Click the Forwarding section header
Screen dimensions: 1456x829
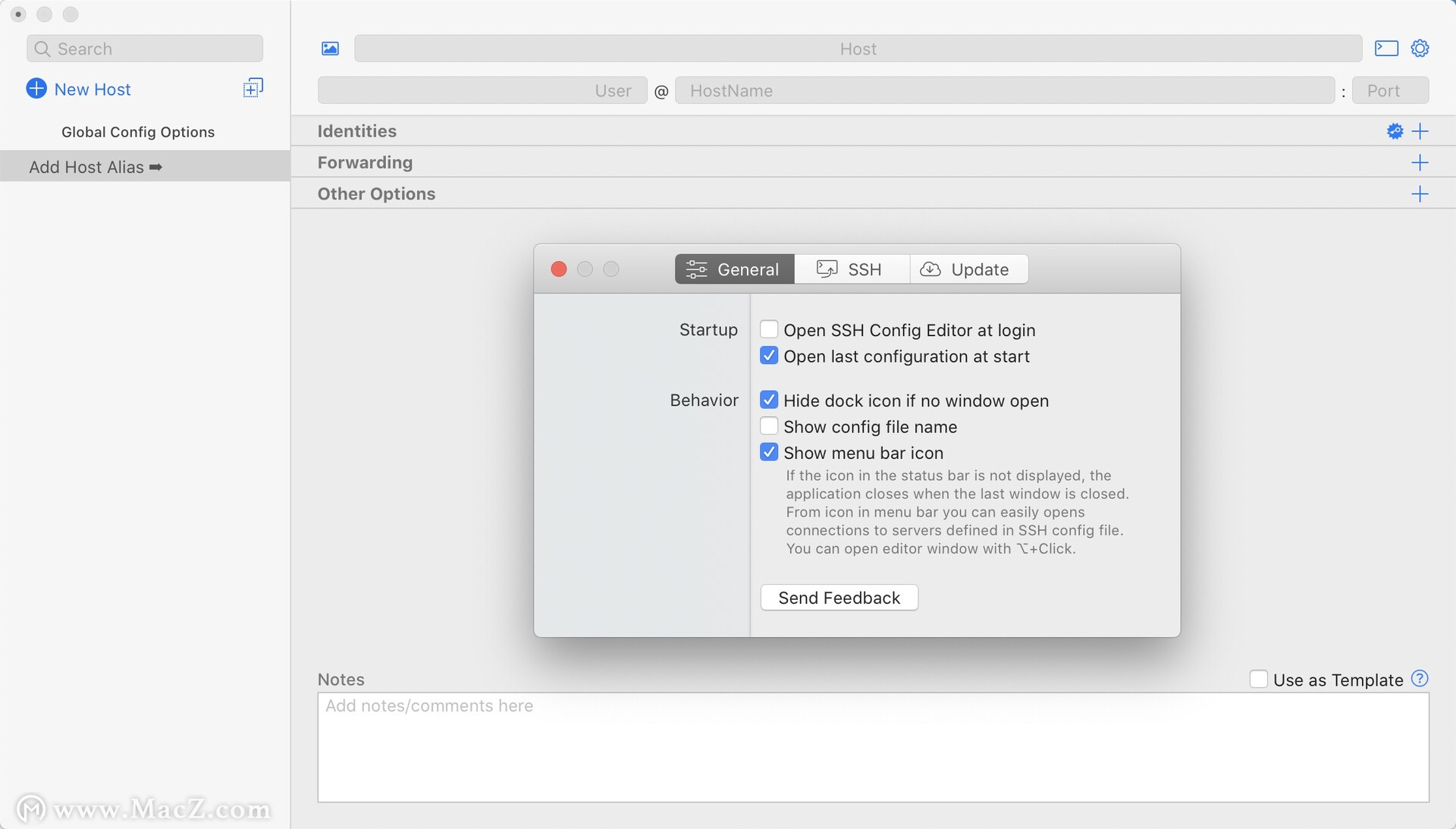365,162
